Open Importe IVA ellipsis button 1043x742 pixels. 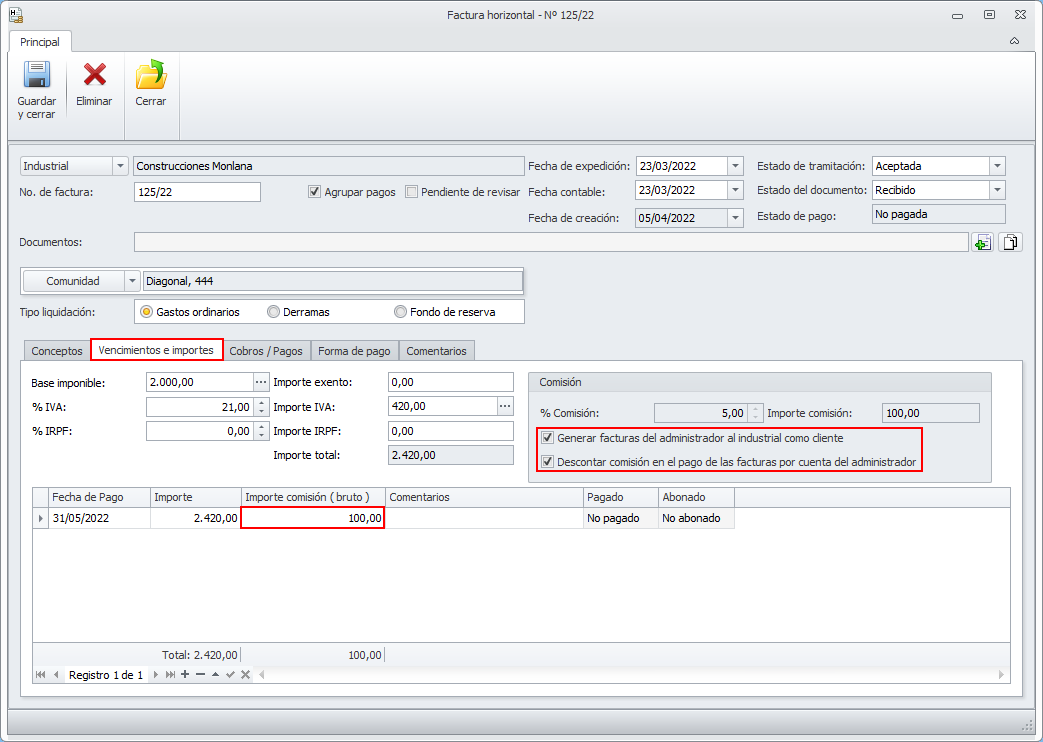click(x=505, y=406)
